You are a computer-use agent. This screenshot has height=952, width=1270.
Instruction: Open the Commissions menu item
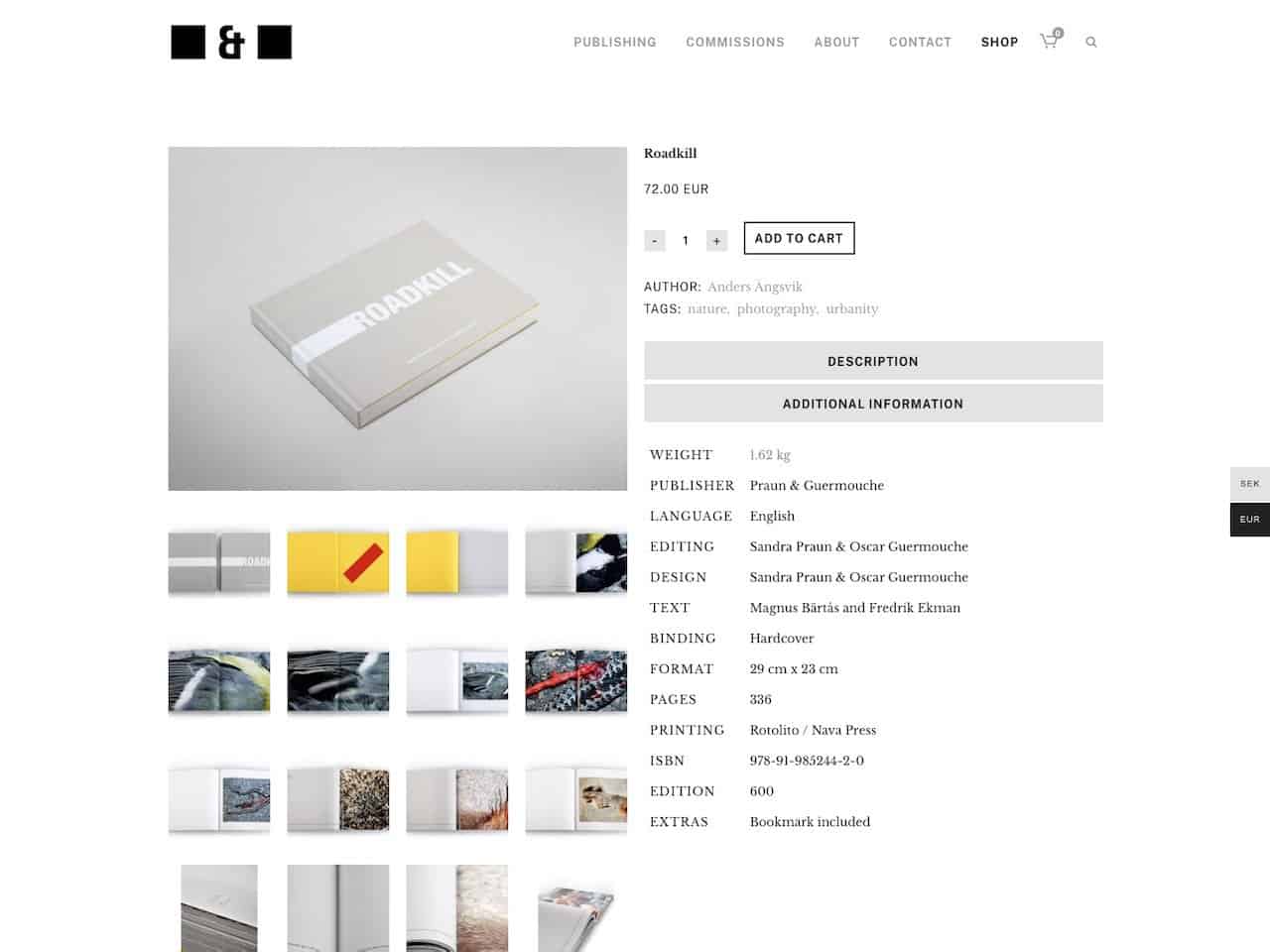(x=735, y=42)
